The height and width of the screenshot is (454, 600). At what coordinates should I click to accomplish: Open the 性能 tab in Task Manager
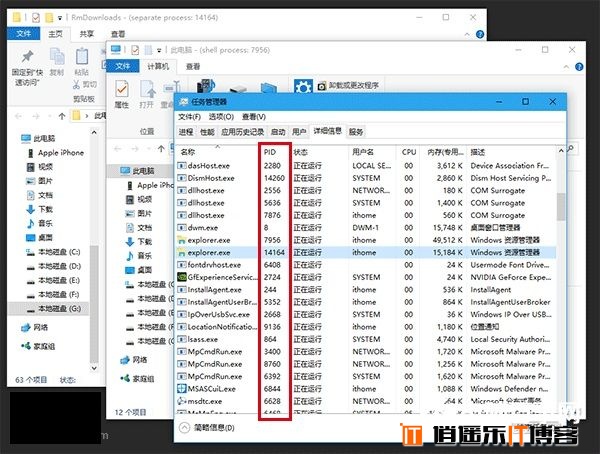[207, 132]
